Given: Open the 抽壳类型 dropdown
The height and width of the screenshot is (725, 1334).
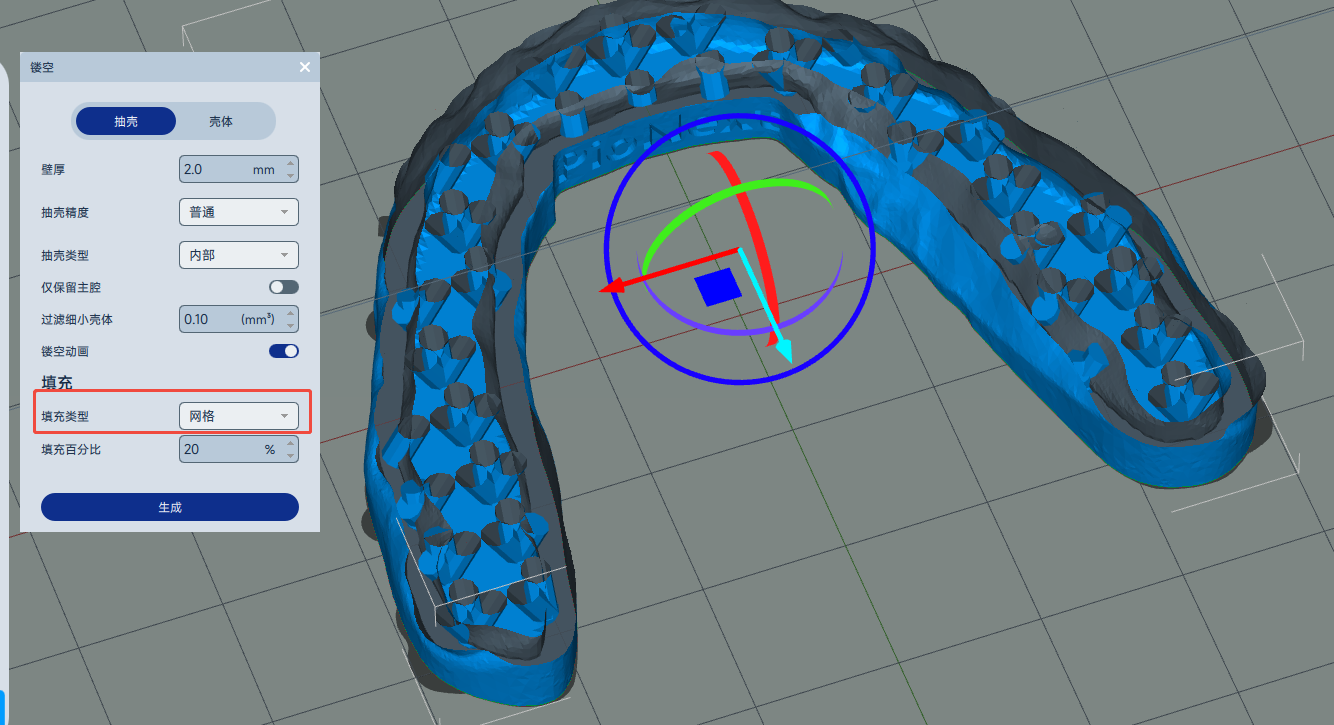Looking at the screenshot, I should tap(239, 255).
